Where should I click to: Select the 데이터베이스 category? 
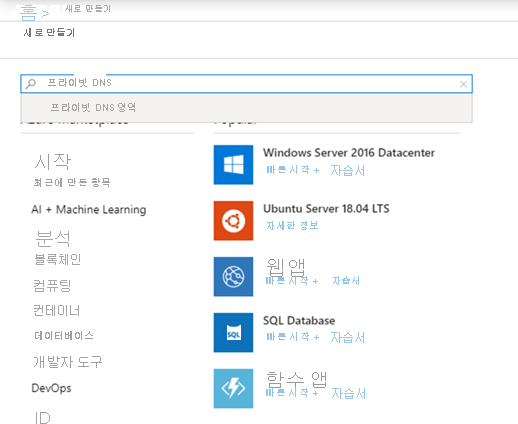click(x=64, y=335)
